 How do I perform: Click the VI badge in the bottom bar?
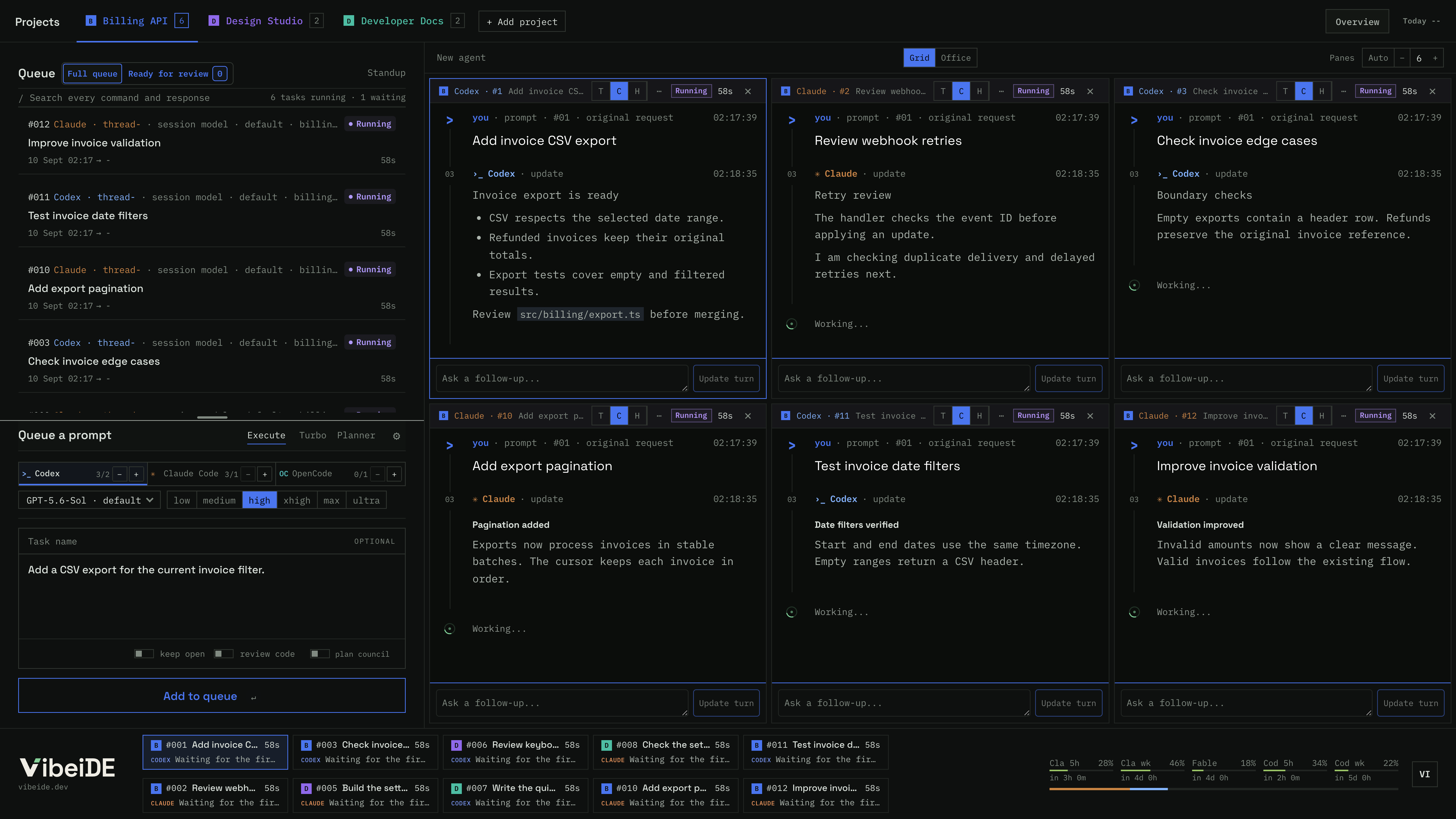(x=1424, y=774)
